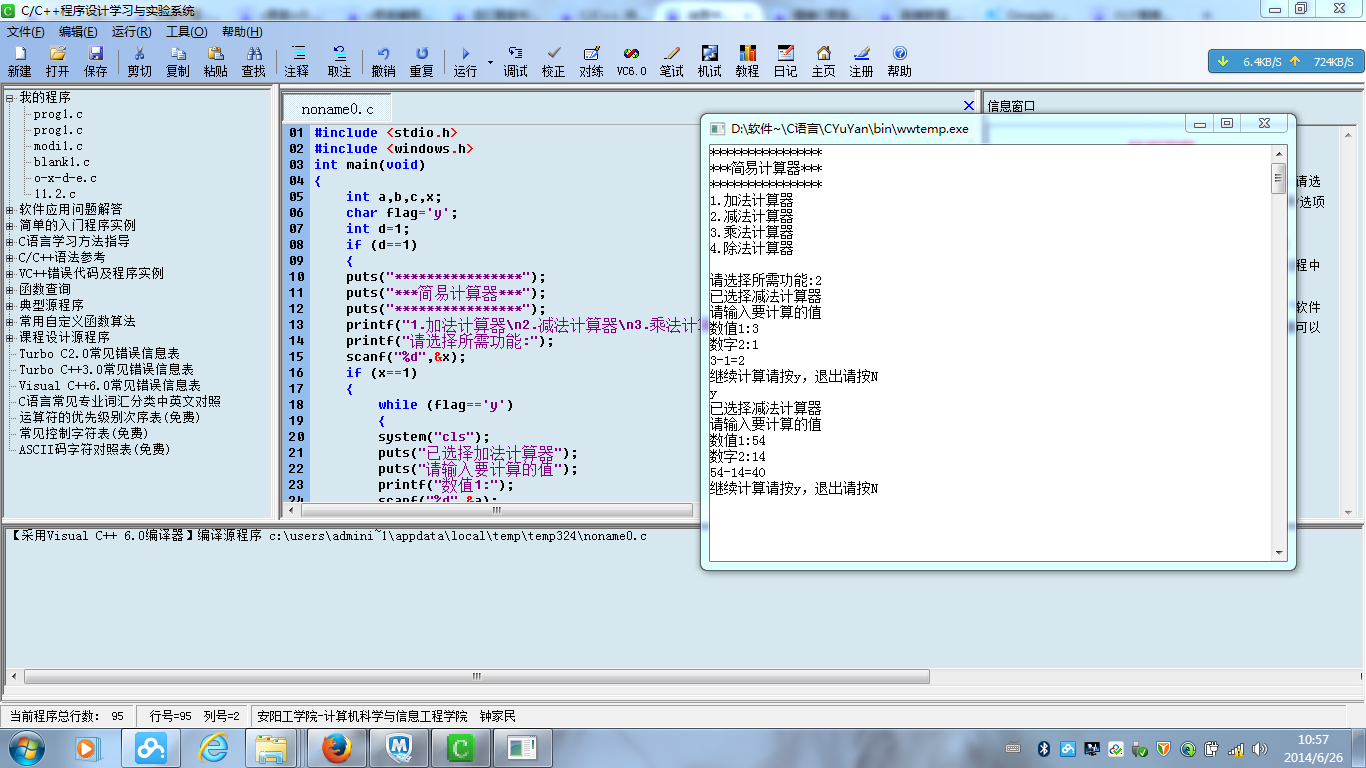The image size is (1366, 768).
Task: Click the 日记 (Diary) toolbar icon
Action: [x=786, y=61]
